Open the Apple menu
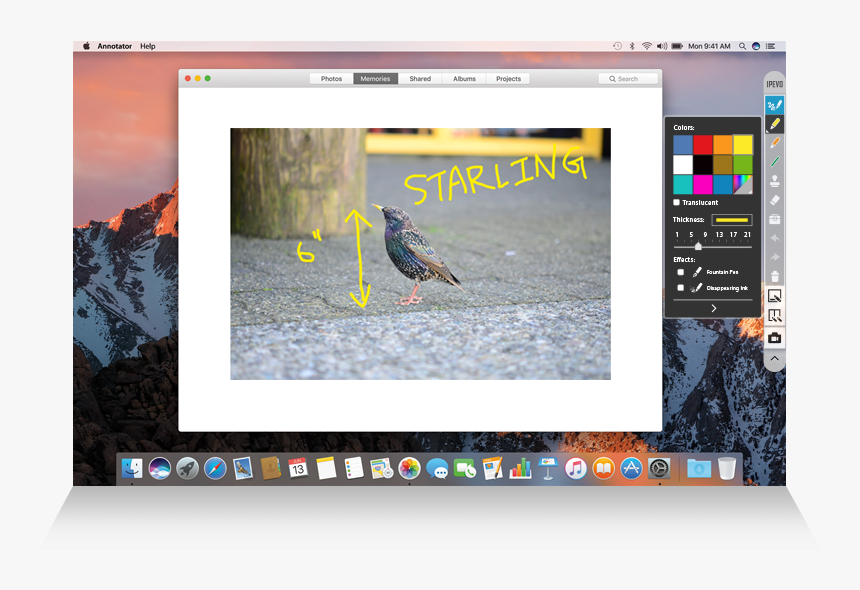Image resolution: width=860 pixels, height=590 pixels. point(86,47)
